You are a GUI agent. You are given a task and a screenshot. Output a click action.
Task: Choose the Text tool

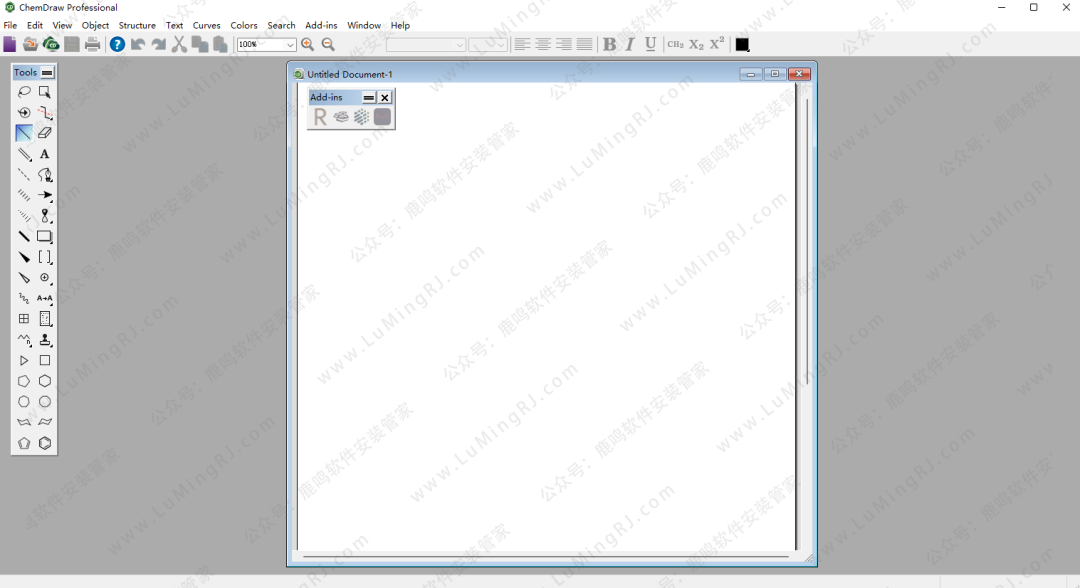point(45,154)
